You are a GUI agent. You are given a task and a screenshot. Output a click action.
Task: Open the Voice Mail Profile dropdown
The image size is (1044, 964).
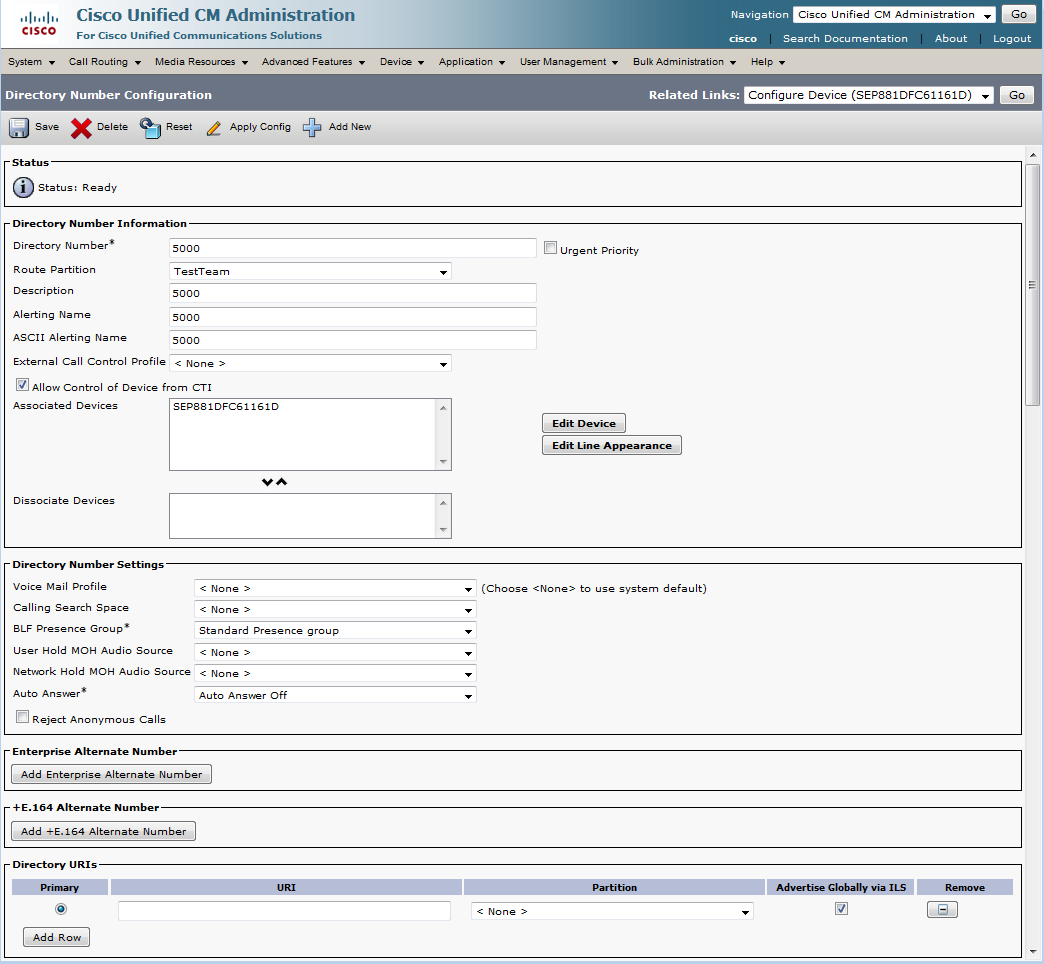[335, 589]
